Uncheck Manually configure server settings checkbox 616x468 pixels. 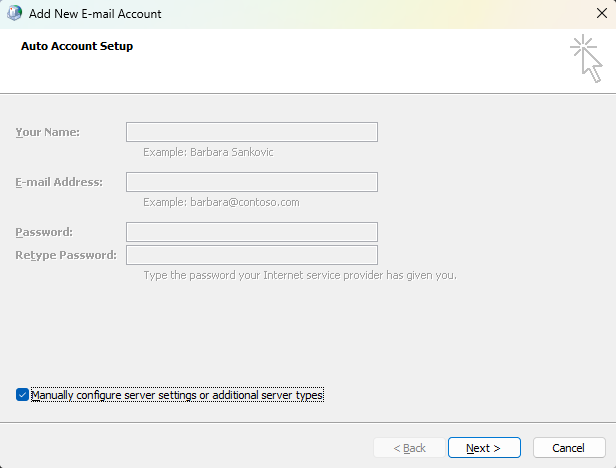point(22,395)
